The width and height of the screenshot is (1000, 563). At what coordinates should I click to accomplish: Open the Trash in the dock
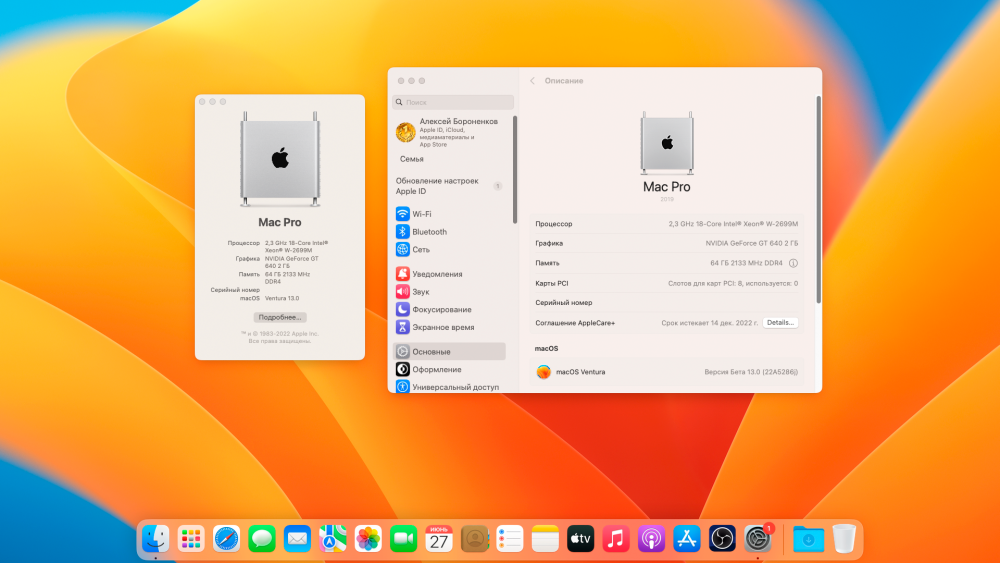(x=844, y=539)
